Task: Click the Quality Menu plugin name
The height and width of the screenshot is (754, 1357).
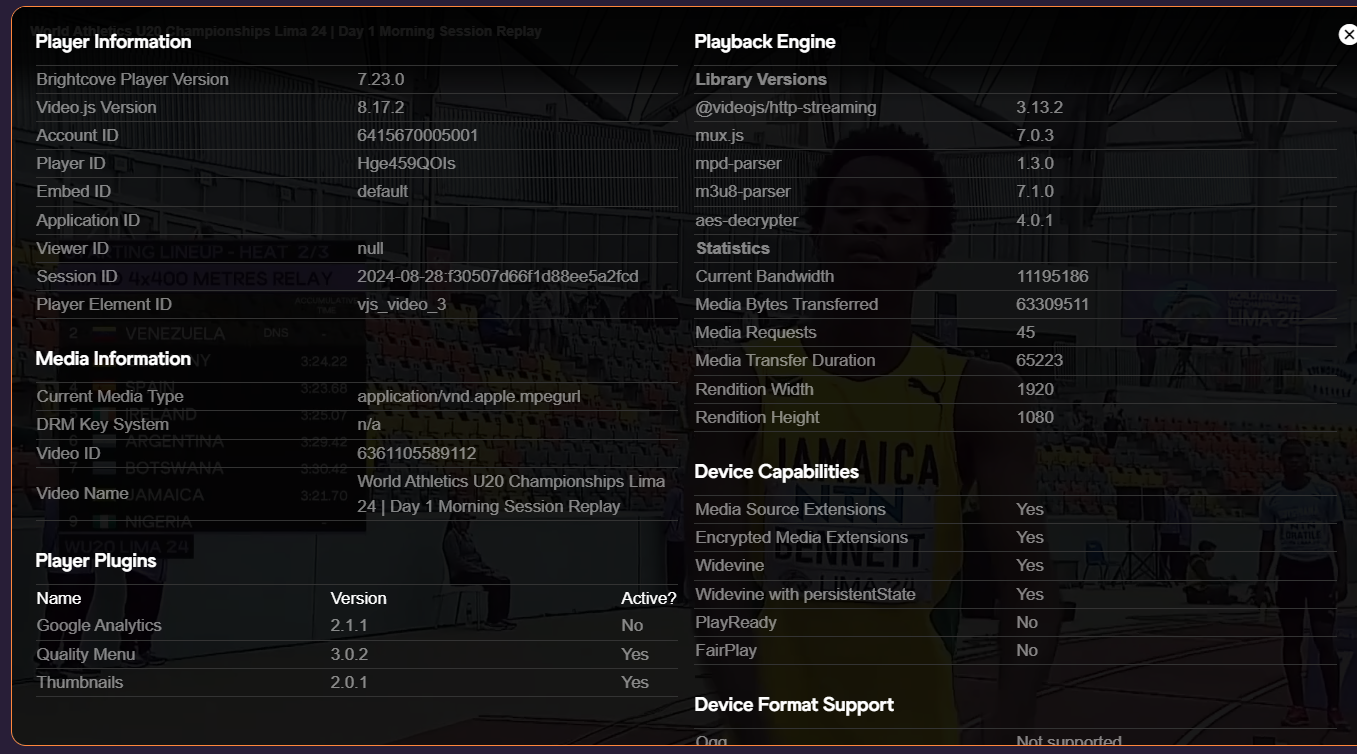Action: point(86,654)
